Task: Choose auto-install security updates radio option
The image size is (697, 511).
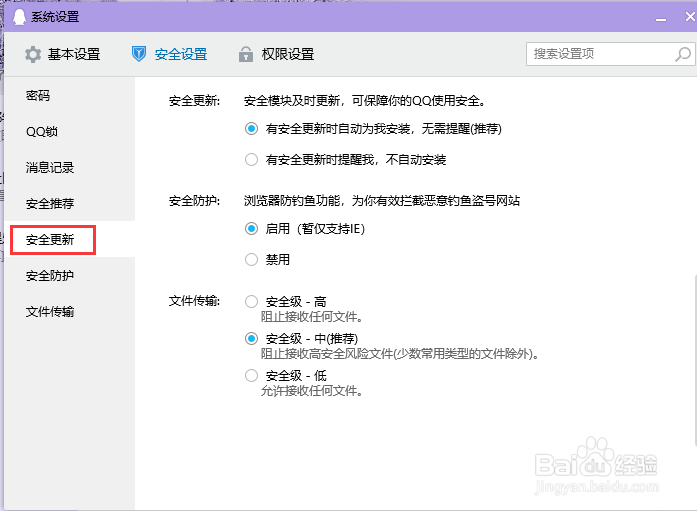Action: click(251, 129)
